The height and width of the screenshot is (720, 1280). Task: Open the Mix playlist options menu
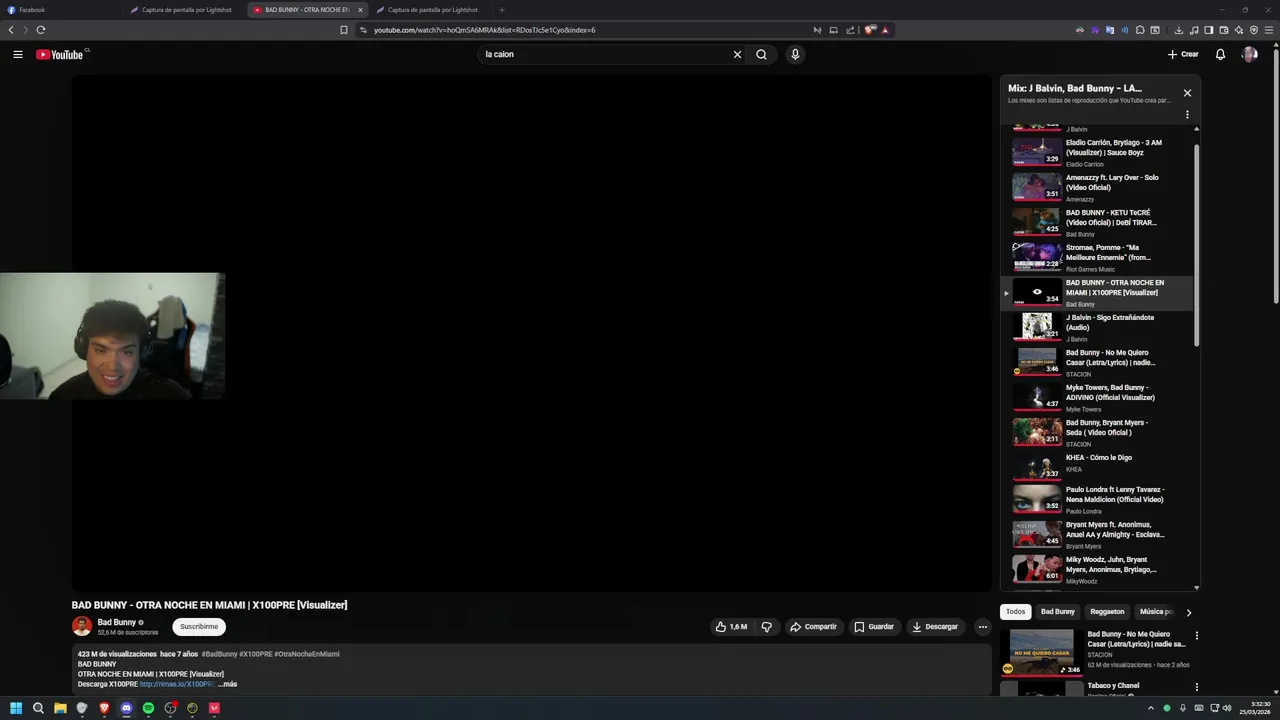click(x=1187, y=115)
